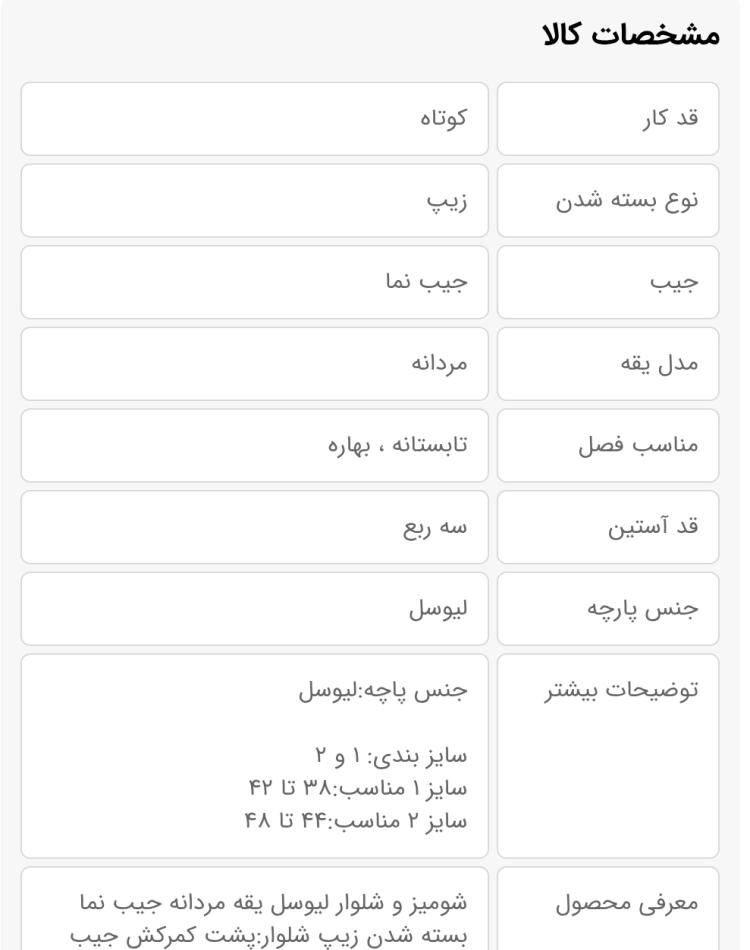Select the معرفی محصول label

pyautogui.click(x=626, y=903)
